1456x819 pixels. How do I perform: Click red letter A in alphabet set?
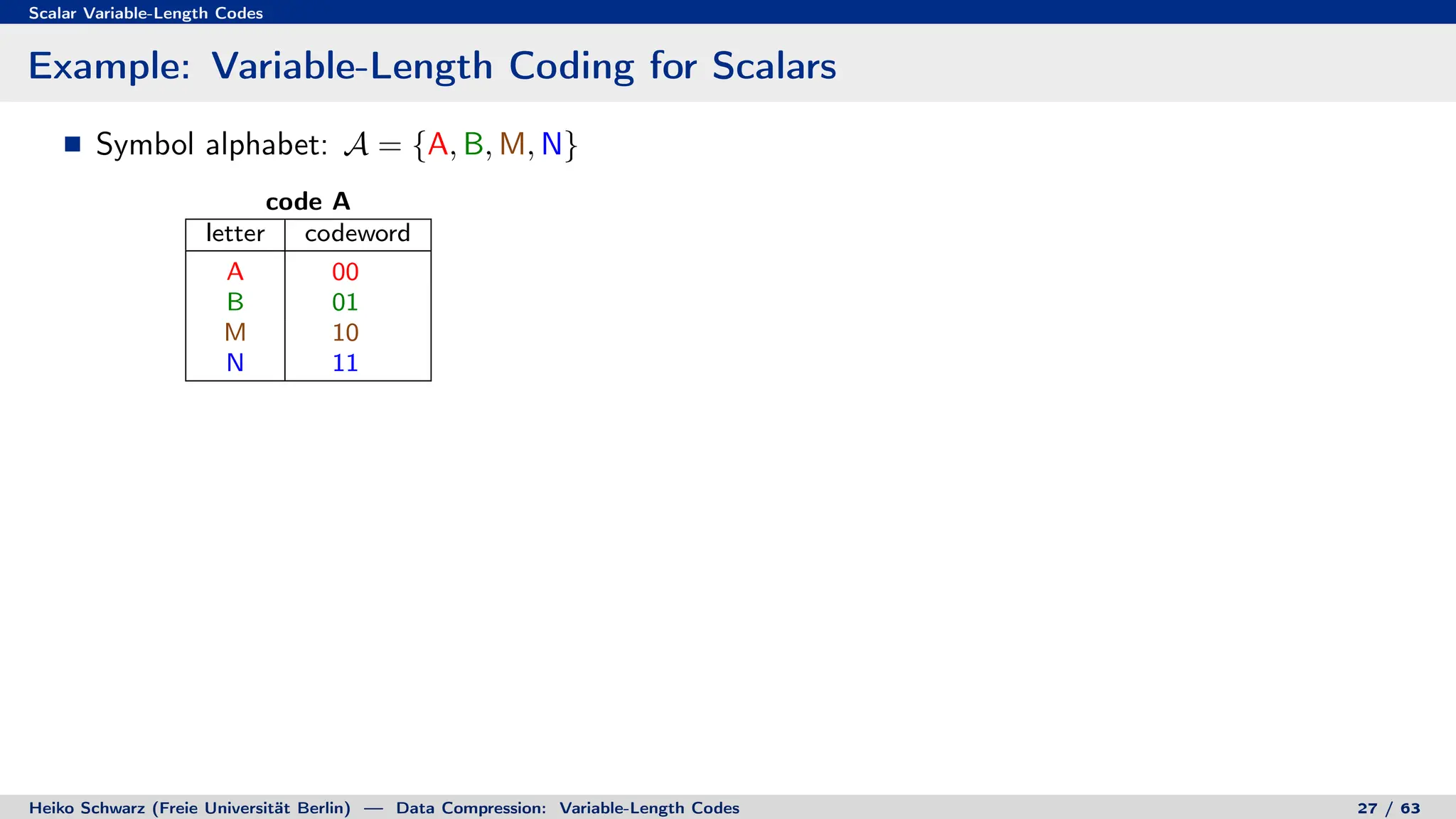(438, 144)
